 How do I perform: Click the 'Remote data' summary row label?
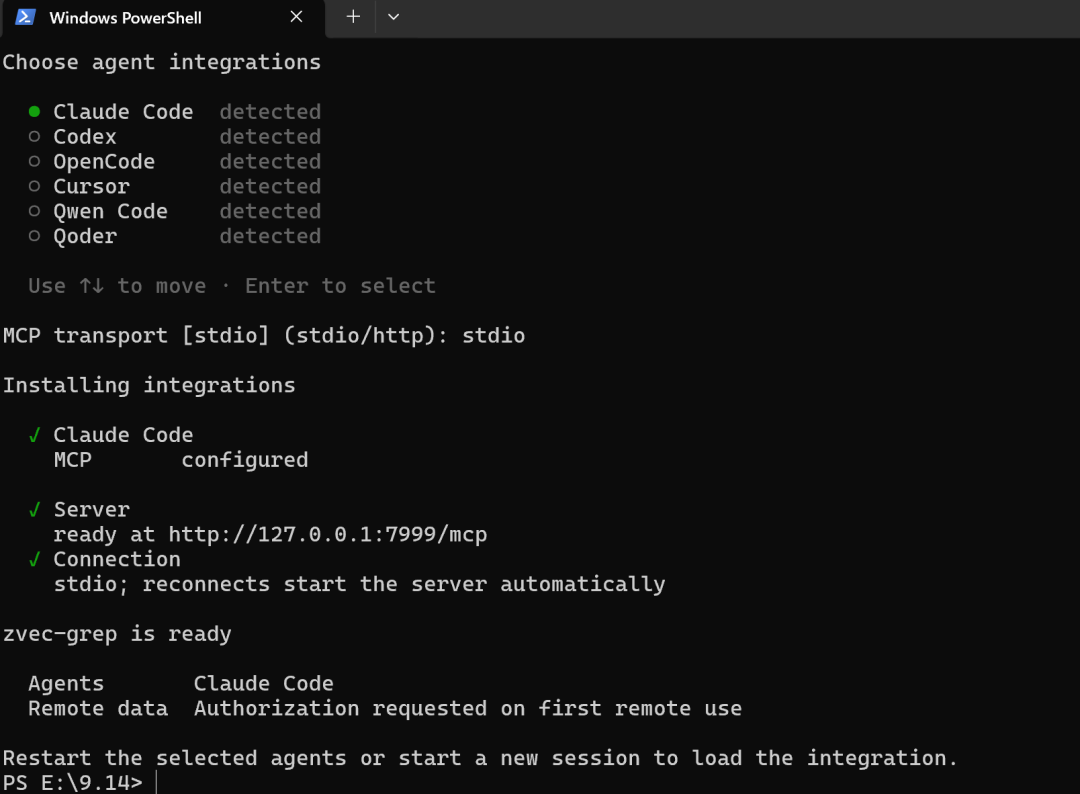coord(98,708)
